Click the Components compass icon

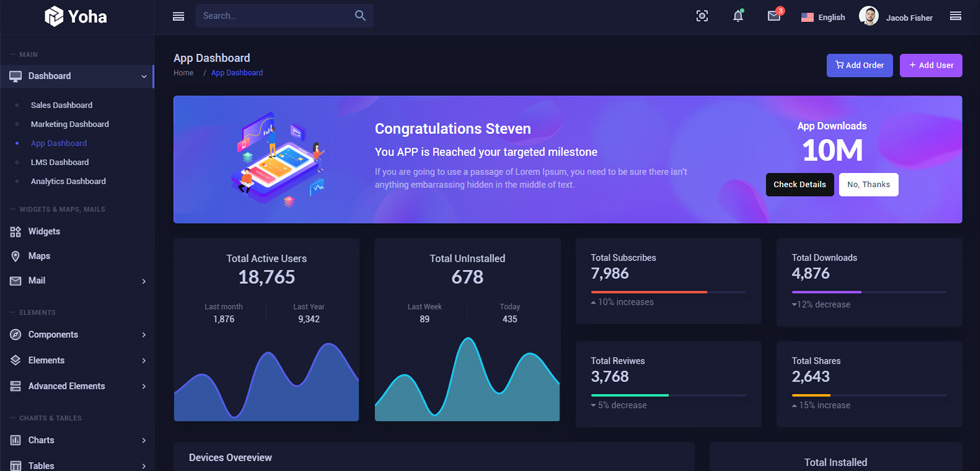click(x=16, y=335)
